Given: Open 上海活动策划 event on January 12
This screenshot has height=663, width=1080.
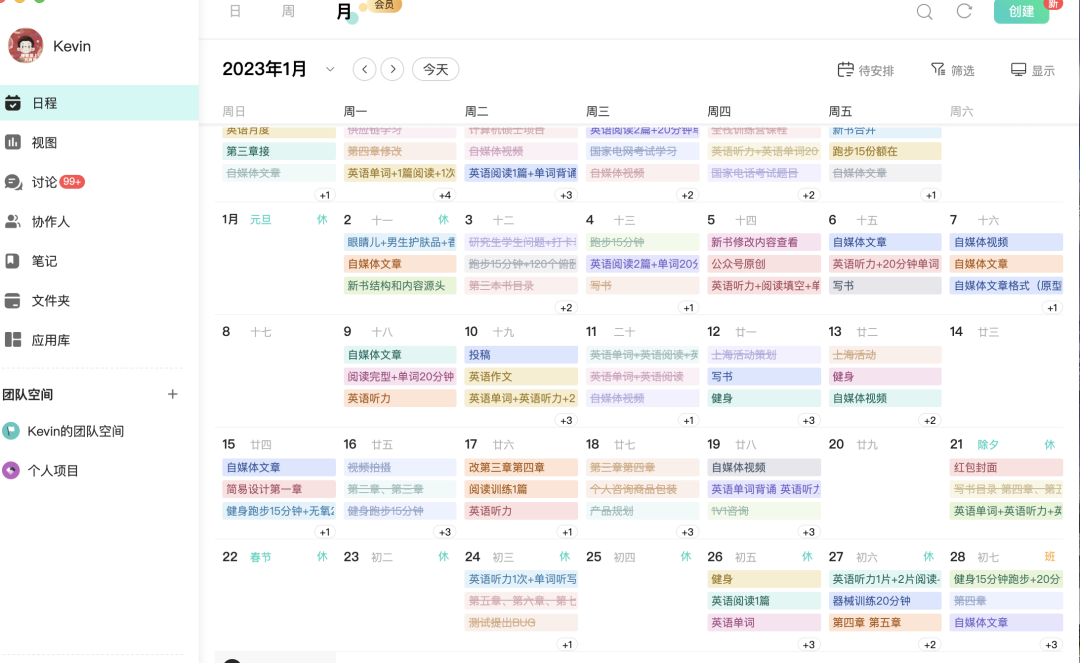Looking at the screenshot, I should [x=764, y=355].
